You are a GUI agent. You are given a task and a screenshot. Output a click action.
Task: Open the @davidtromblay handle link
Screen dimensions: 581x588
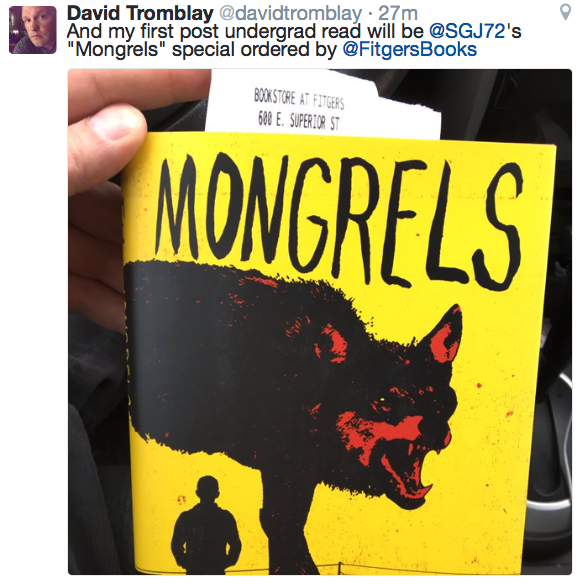click(x=290, y=13)
